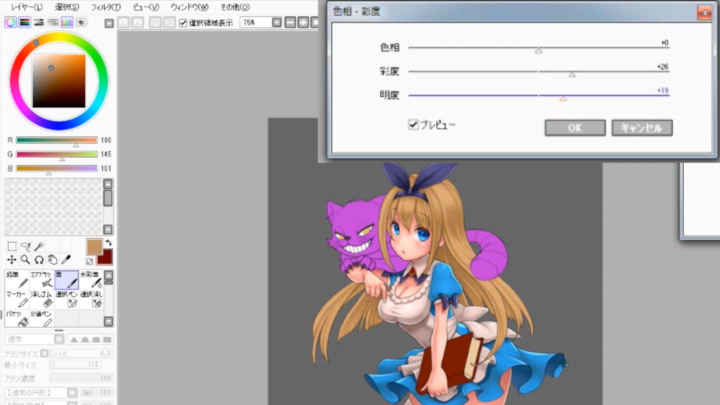Toggle the RGB slider panel
The height and width of the screenshot is (405, 720).
point(25,22)
